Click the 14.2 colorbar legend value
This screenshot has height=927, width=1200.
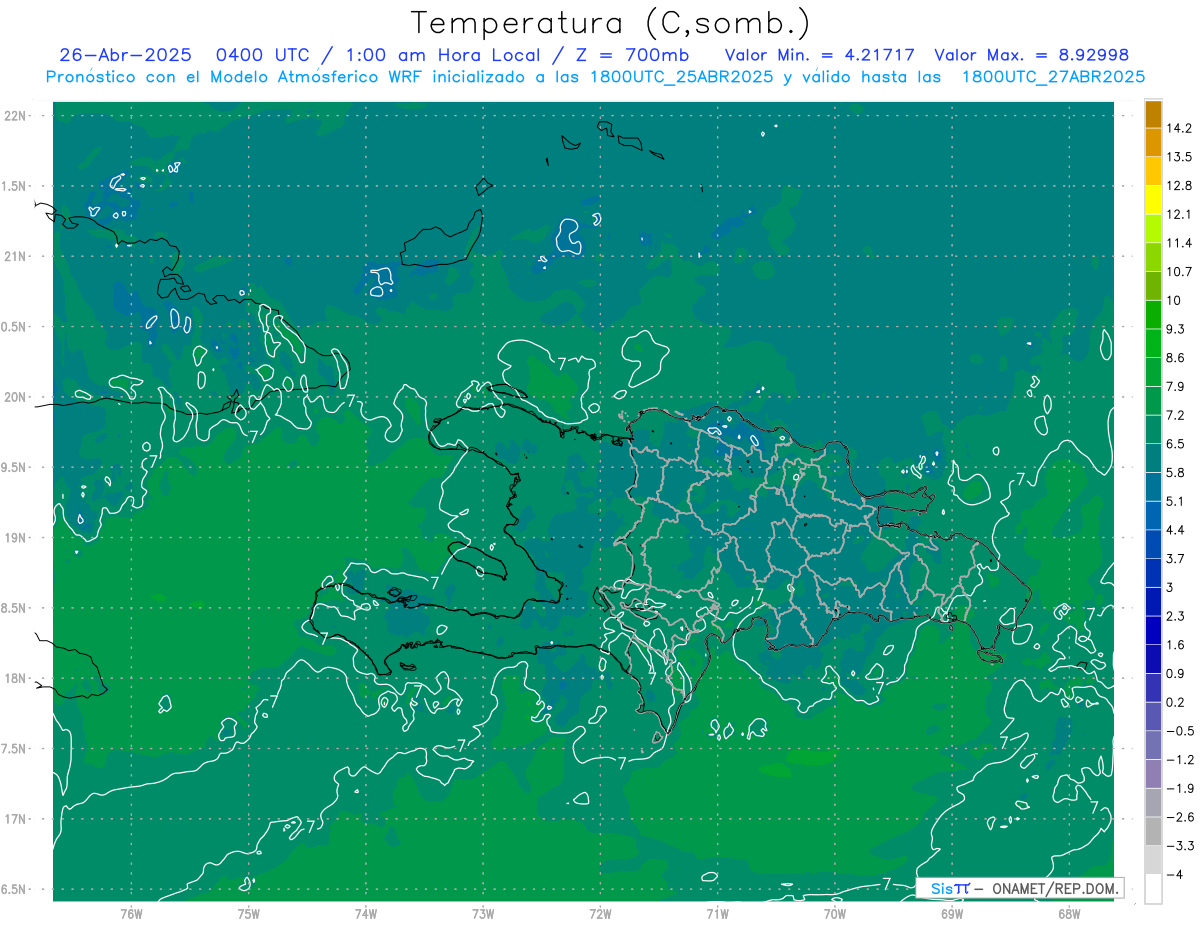click(x=1180, y=128)
